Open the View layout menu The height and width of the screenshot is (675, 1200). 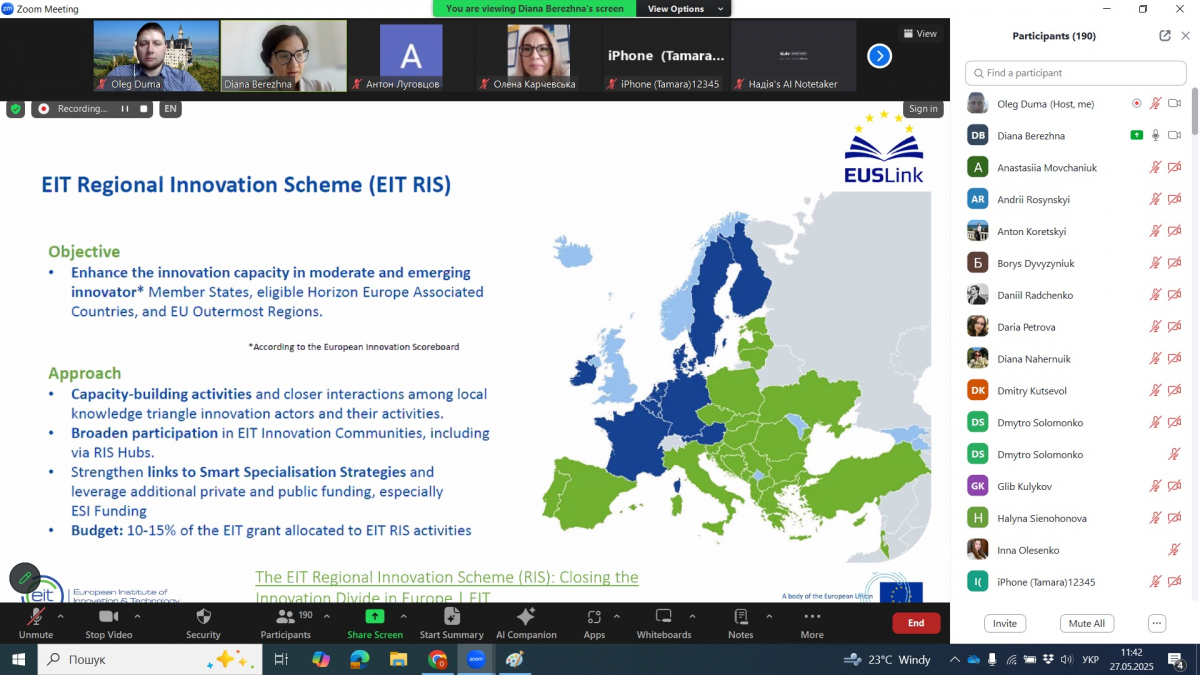click(x=920, y=33)
